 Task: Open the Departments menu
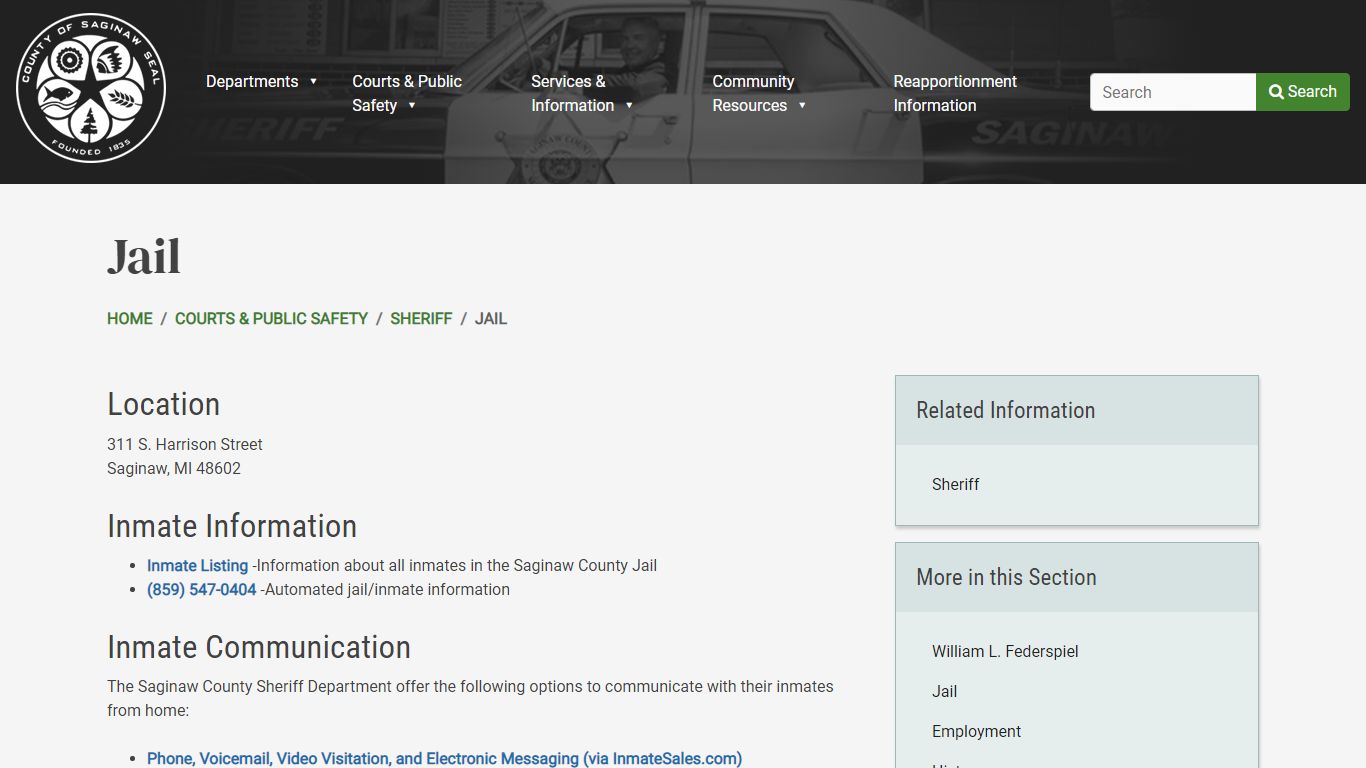pos(252,81)
